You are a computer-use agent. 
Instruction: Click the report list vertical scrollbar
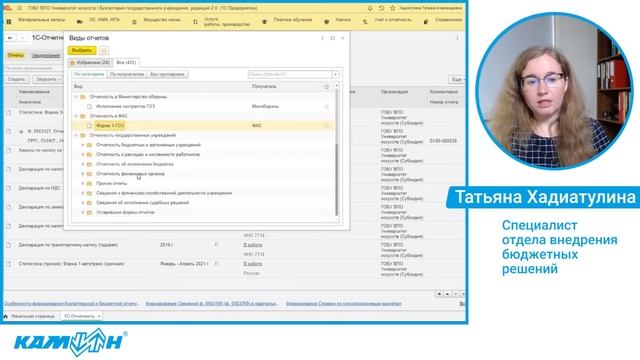click(336, 180)
